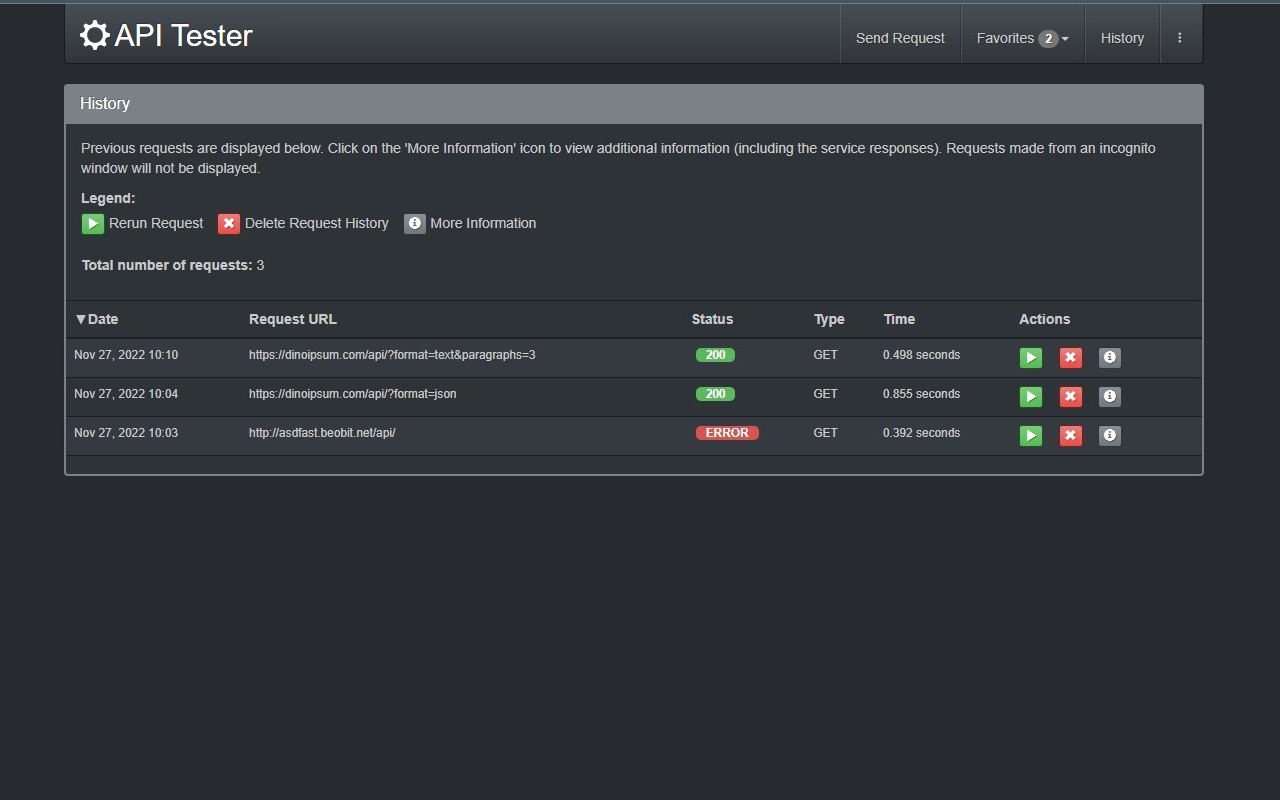Rerun the failed asdfast.beobit.net request
The image size is (1280, 800).
1030,435
